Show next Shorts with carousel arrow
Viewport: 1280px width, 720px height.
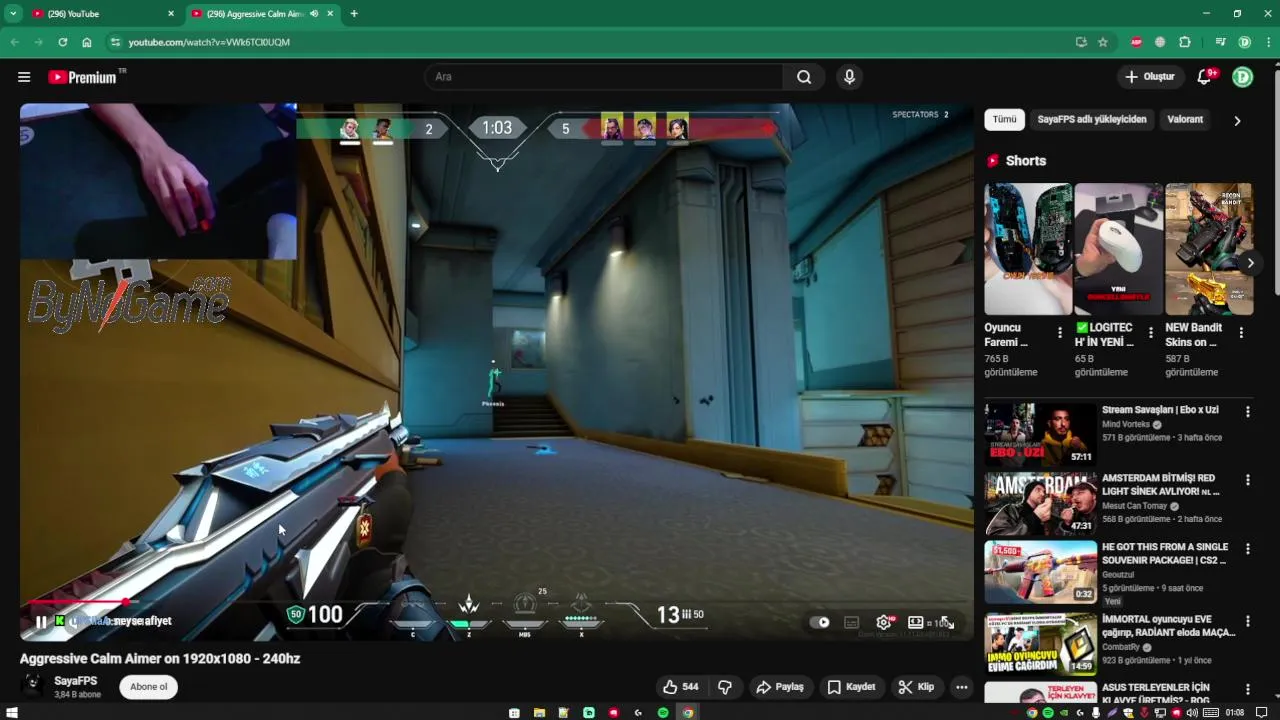click(x=1249, y=263)
